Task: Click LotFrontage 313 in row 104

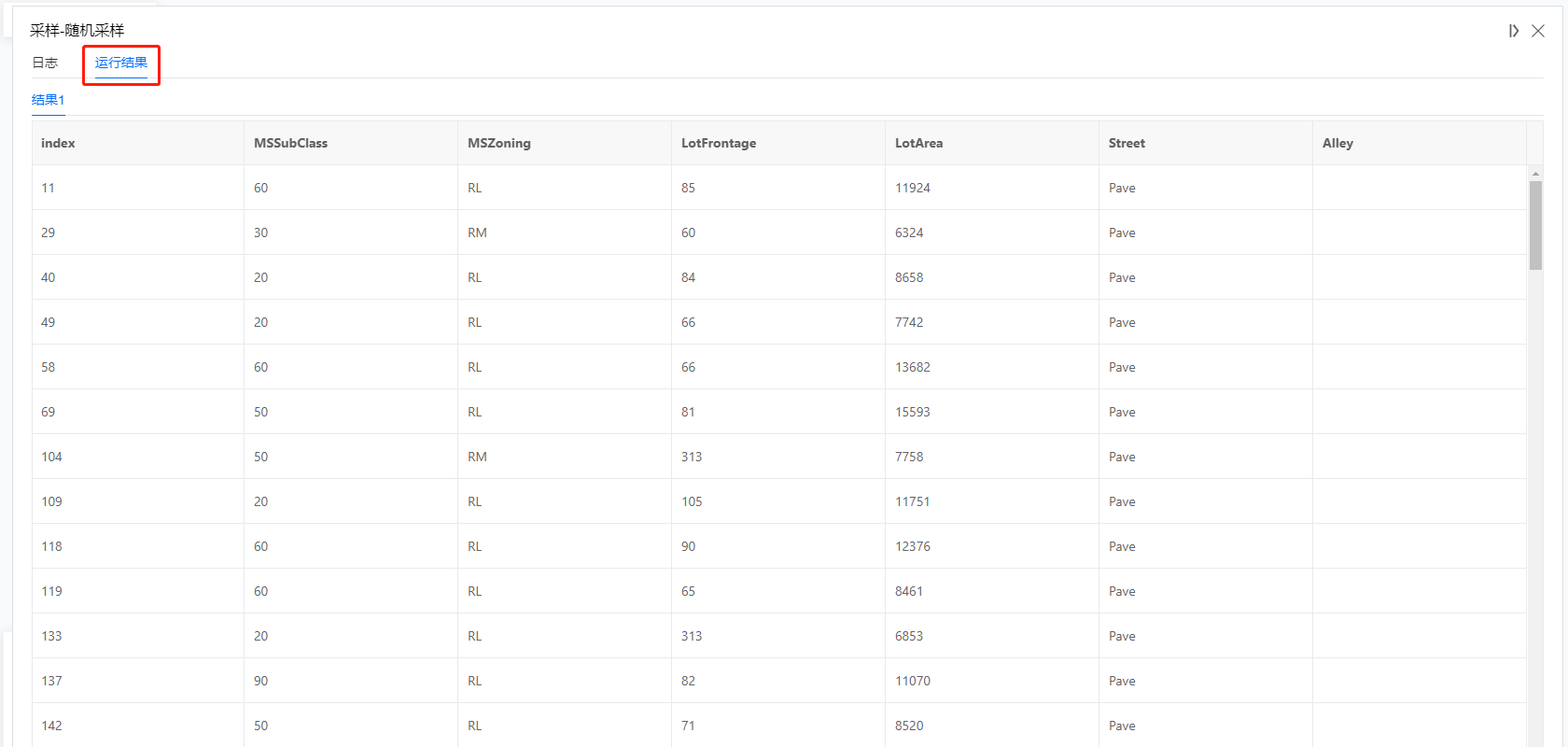Action: coord(692,457)
